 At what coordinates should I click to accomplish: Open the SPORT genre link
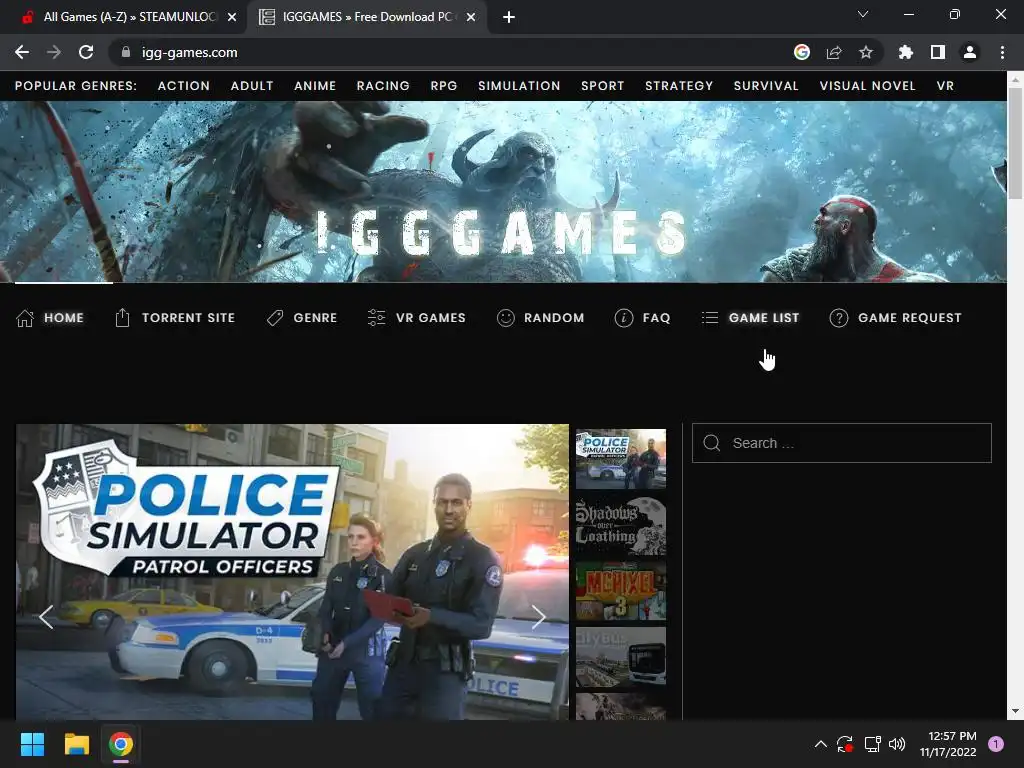[603, 86]
